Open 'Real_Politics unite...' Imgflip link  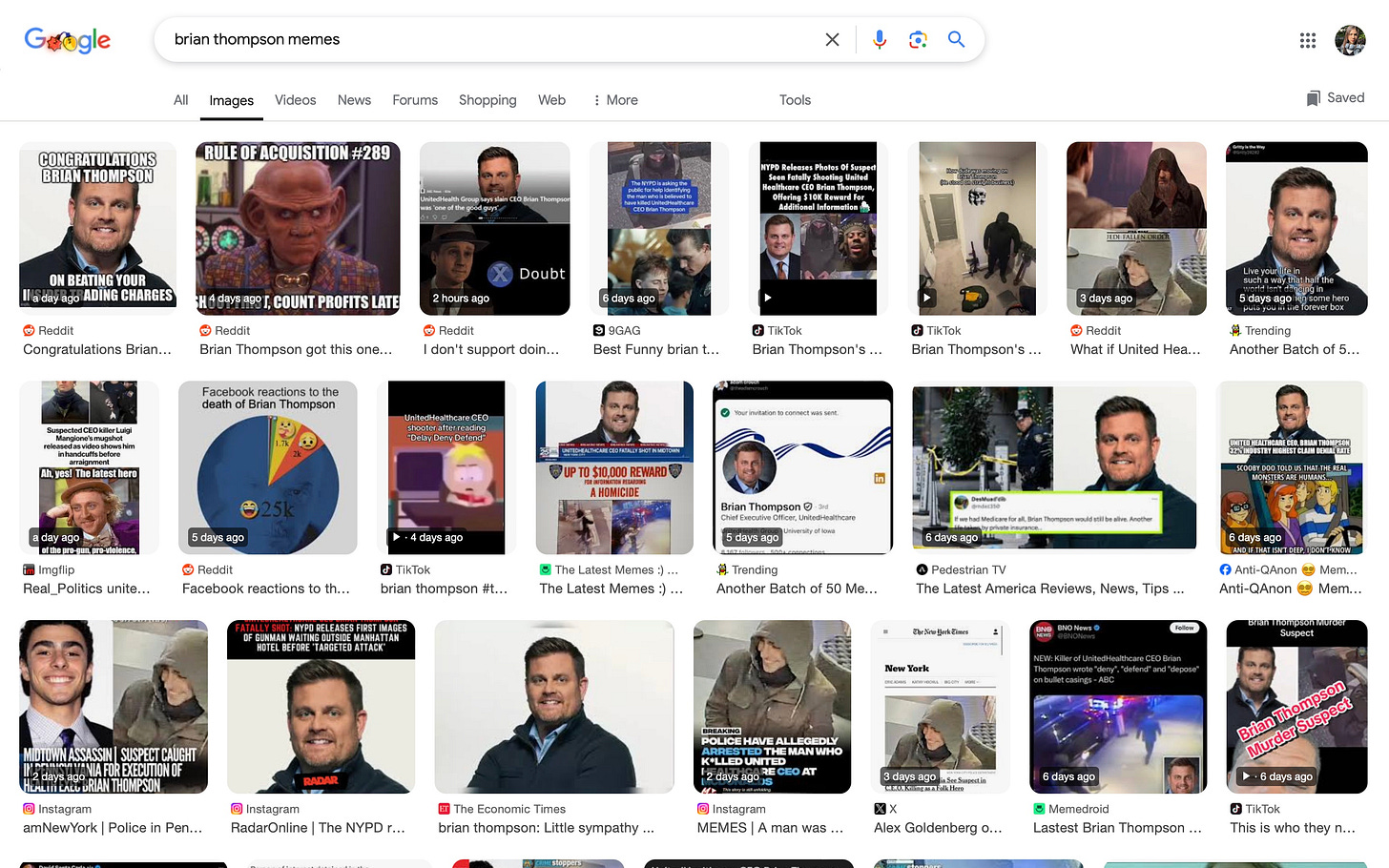pyautogui.click(x=87, y=589)
